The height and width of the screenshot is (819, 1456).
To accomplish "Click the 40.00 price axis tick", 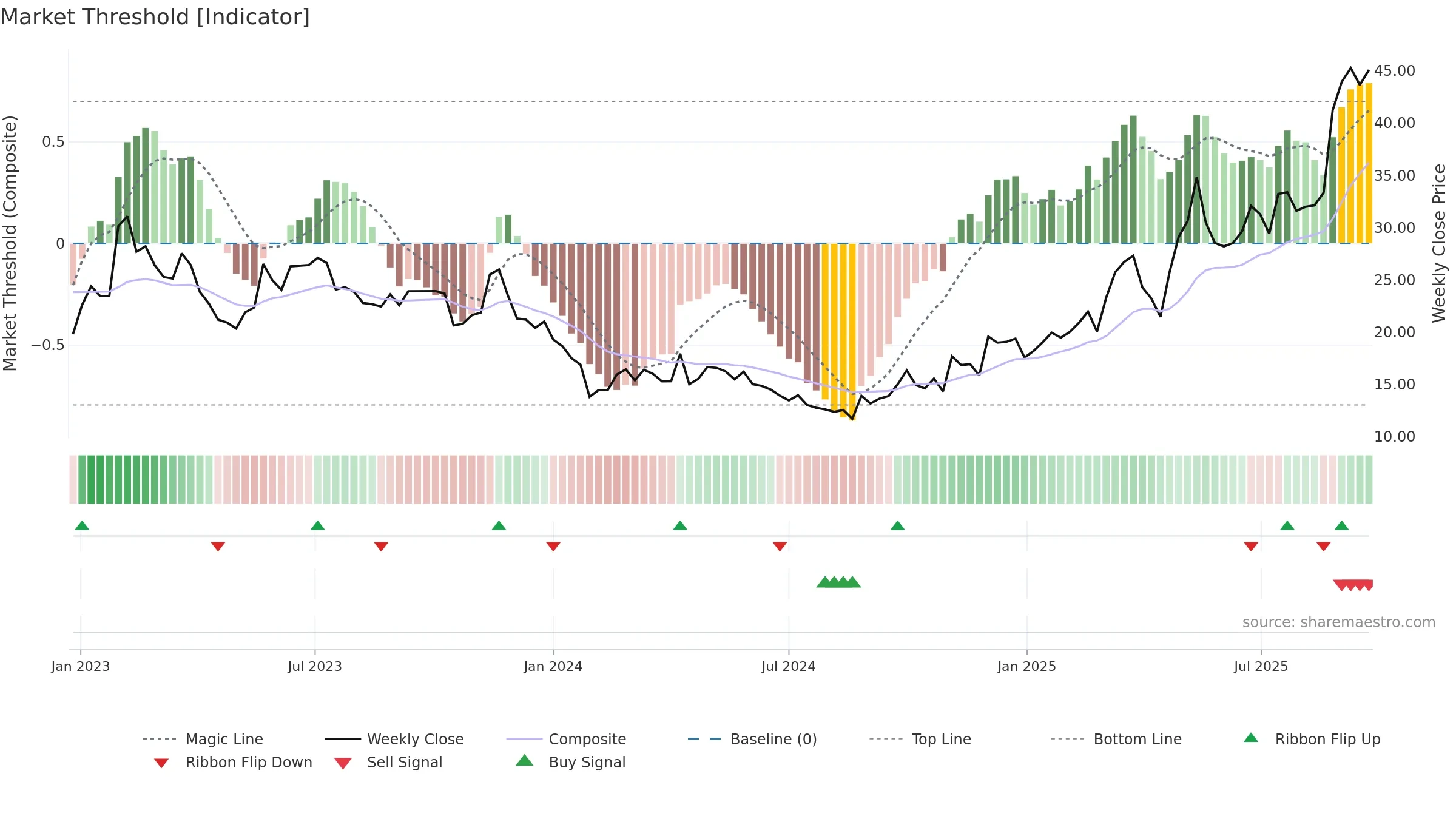I will [1395, 123].
